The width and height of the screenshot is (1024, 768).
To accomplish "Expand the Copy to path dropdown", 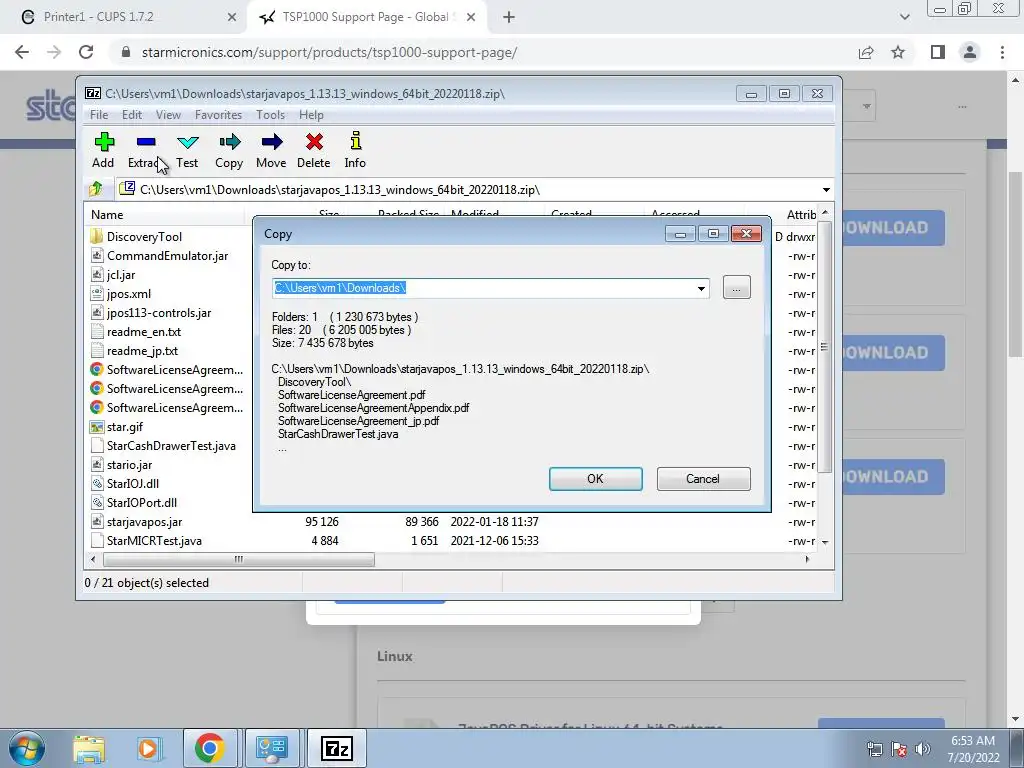I will [701, 288].
